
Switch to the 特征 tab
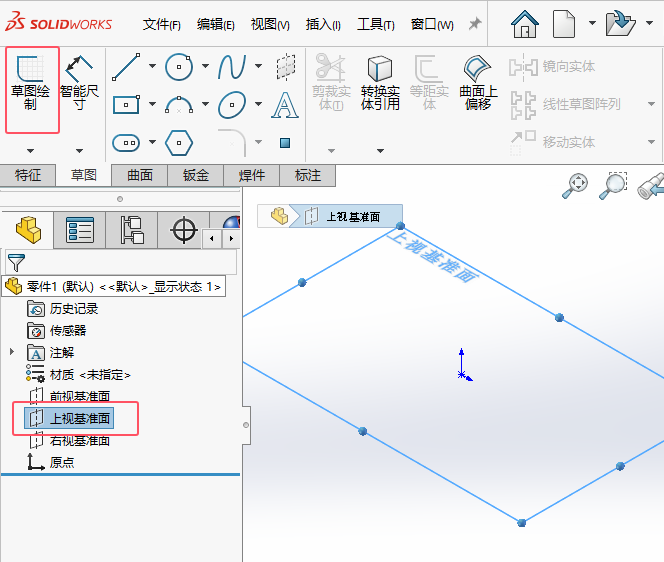click(x=28, y=175)
